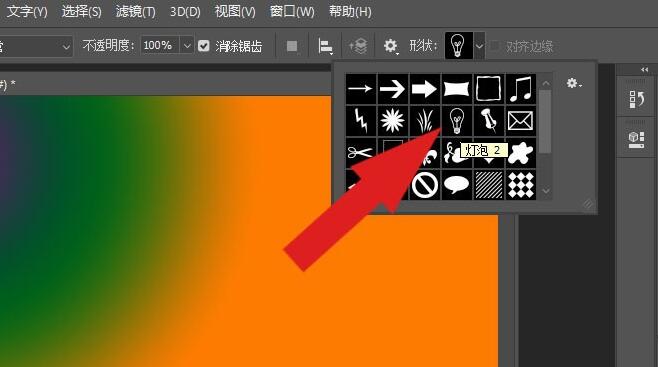Select the envelope shape
Screen dimensions: 658x367
click(521, 121)
